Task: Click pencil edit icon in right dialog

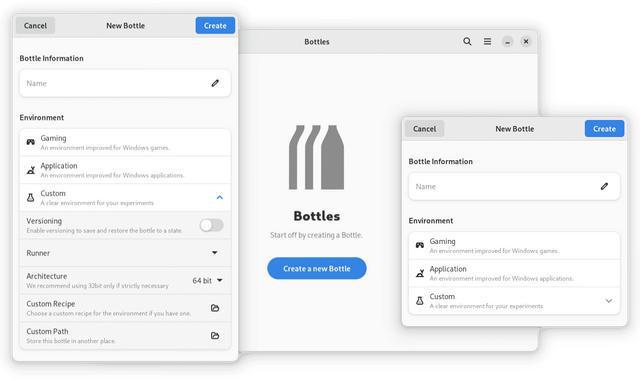Action: pos(604,187)
